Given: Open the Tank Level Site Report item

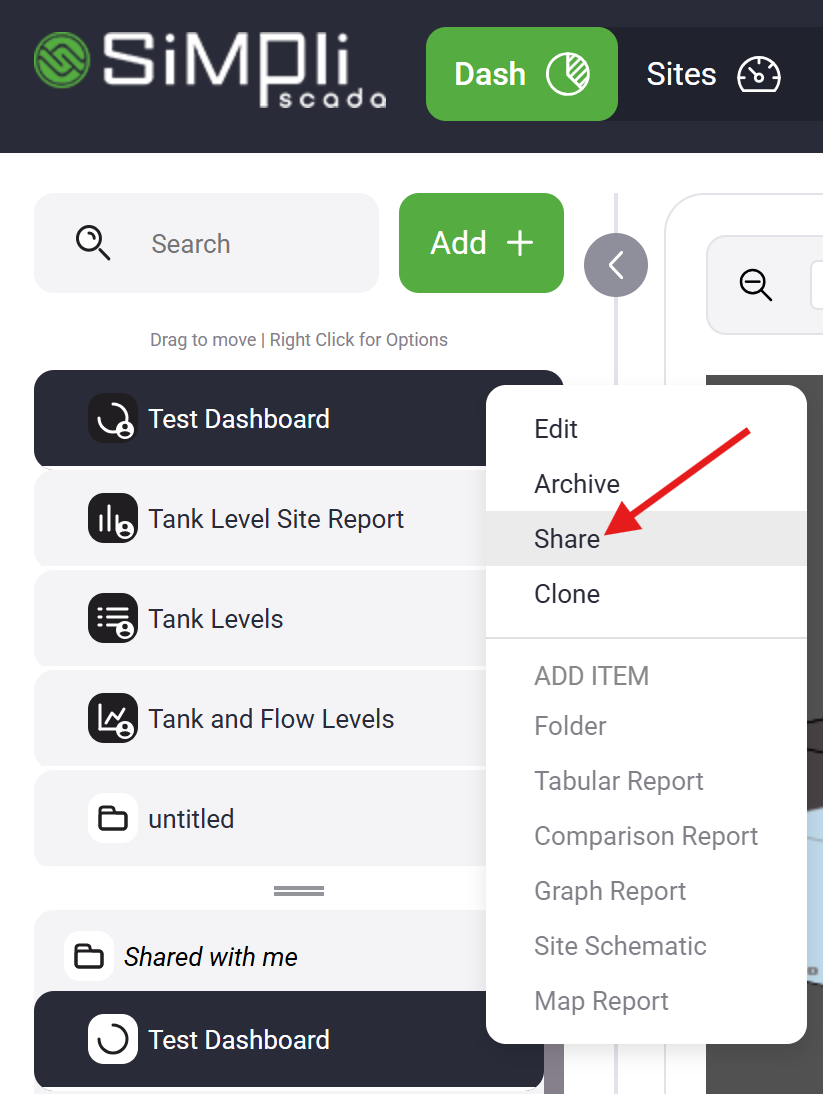Looking at the screenshot, I should point(276,519).
